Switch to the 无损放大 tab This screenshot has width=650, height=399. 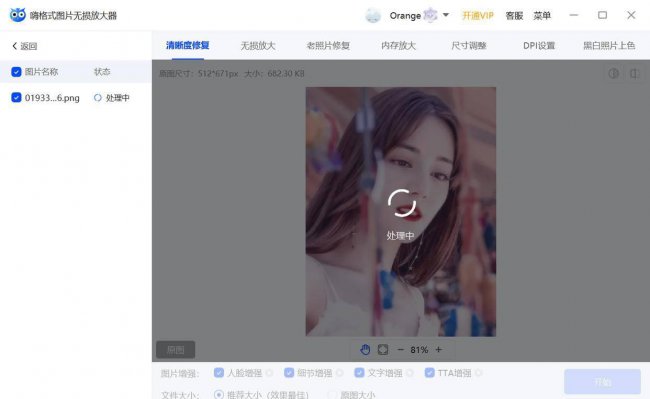click(x=258, y=46)
